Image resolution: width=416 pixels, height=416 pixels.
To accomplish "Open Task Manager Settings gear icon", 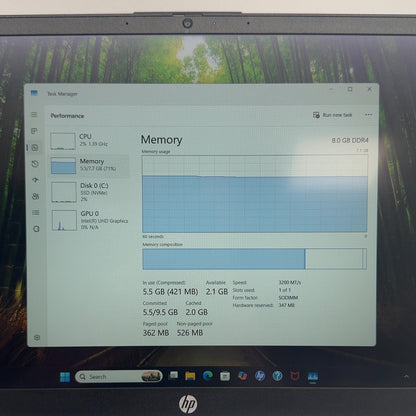I will [x=37, y=337].
